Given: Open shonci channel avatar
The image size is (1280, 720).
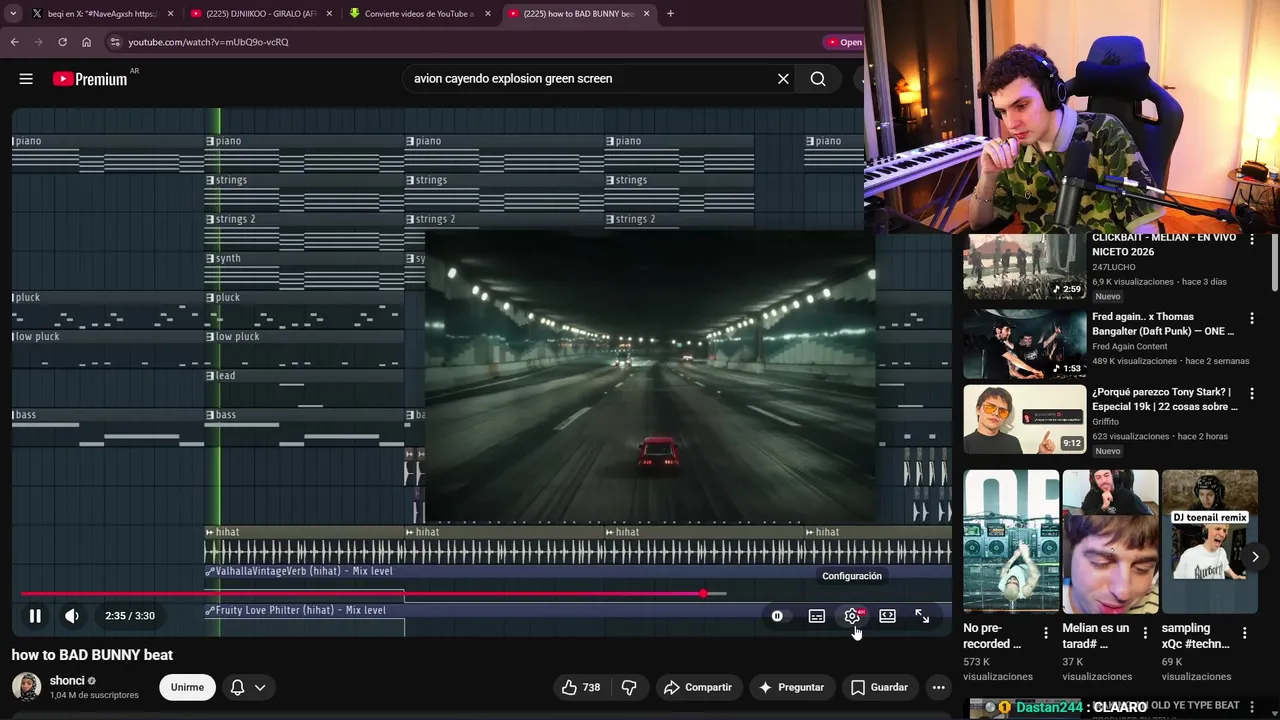Looking at the screenshot, I should point(26,687).
